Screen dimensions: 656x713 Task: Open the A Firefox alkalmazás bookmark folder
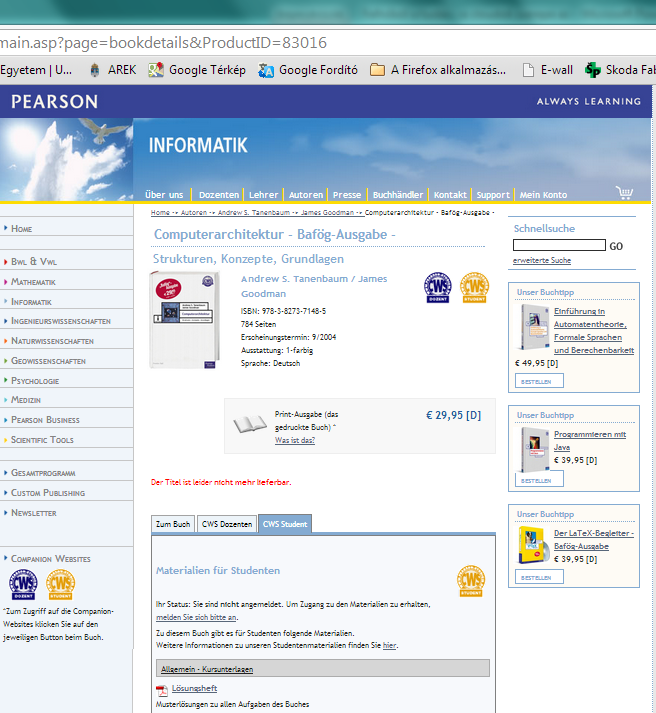pyautogui.click(x=438, y=70)
